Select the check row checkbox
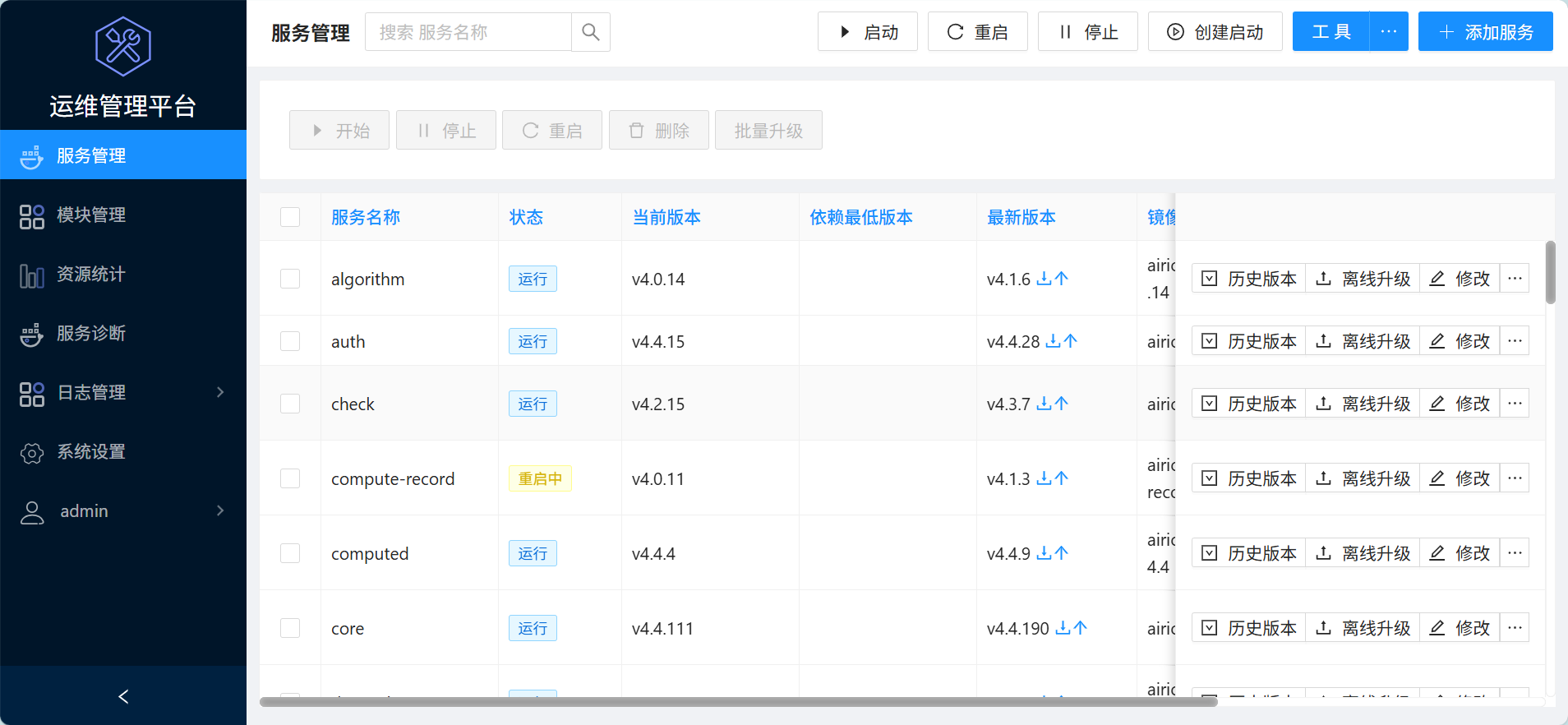This screenshot has width=1568, height=725. (290, 404)
